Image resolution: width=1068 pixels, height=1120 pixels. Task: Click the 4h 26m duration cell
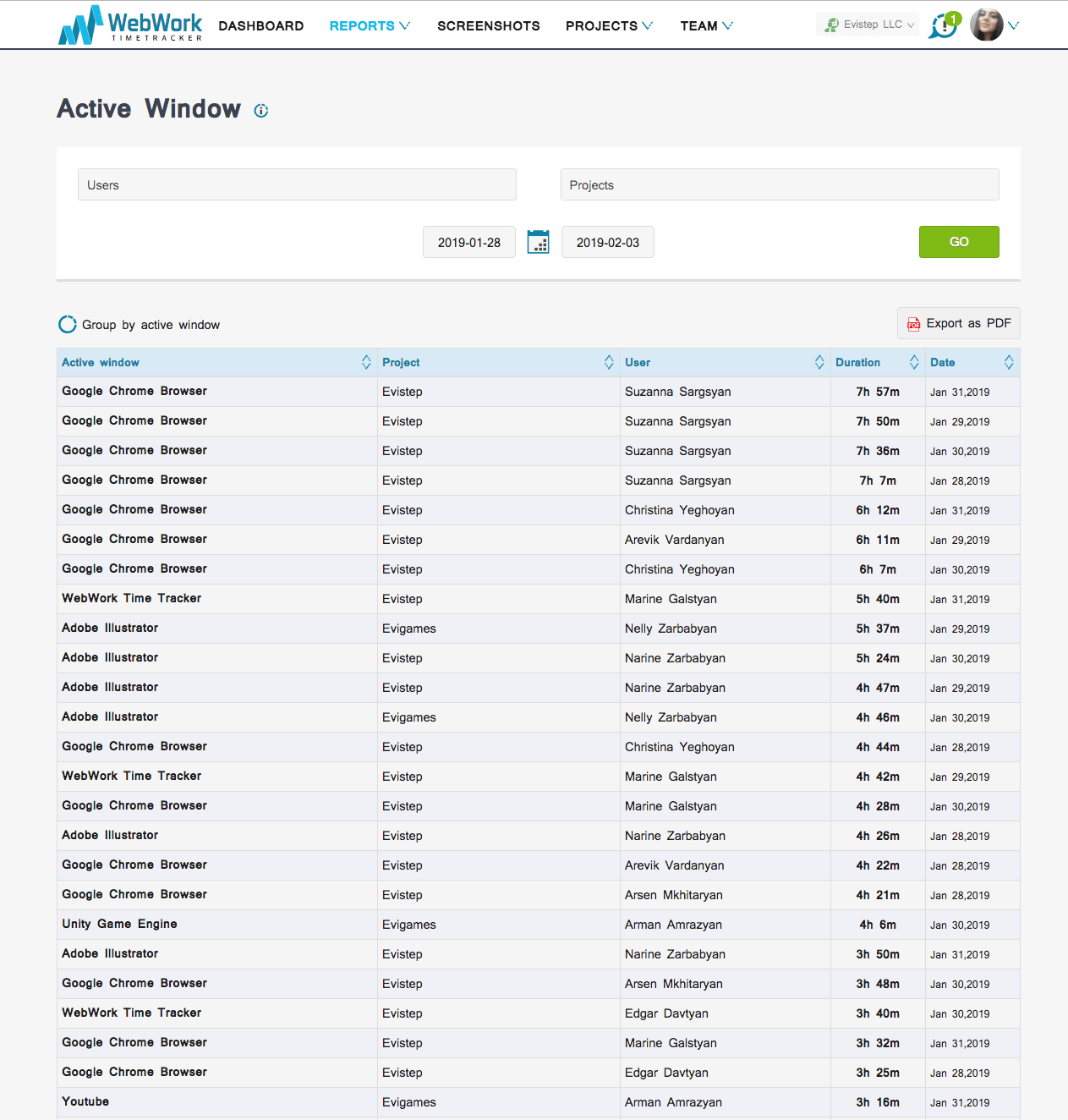pyautogui.click(x=878, y=836)
